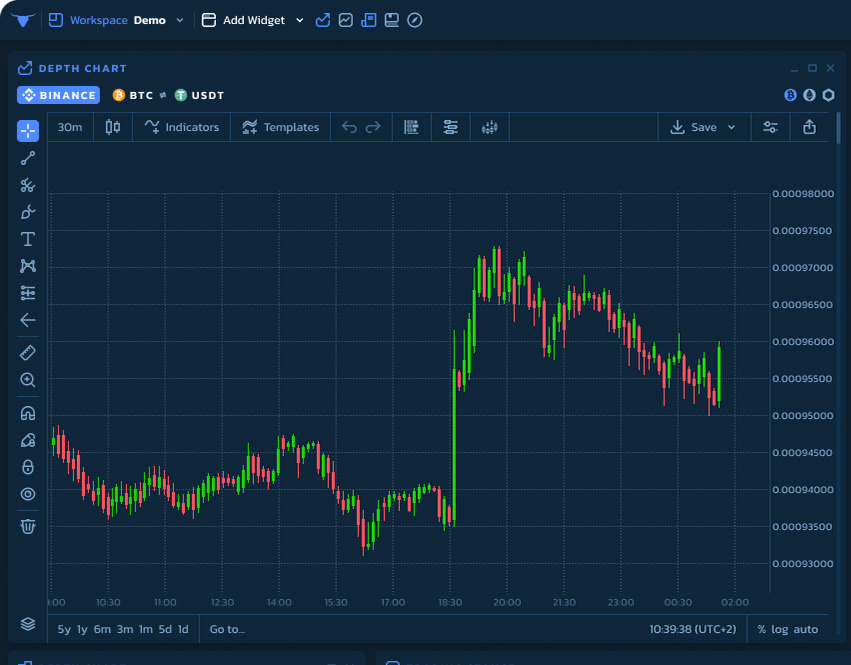Image resolution: width=851 pixels, height=665 pixels.
Task: Click the zoom in magnifier tool
Action: pos(28,380)
